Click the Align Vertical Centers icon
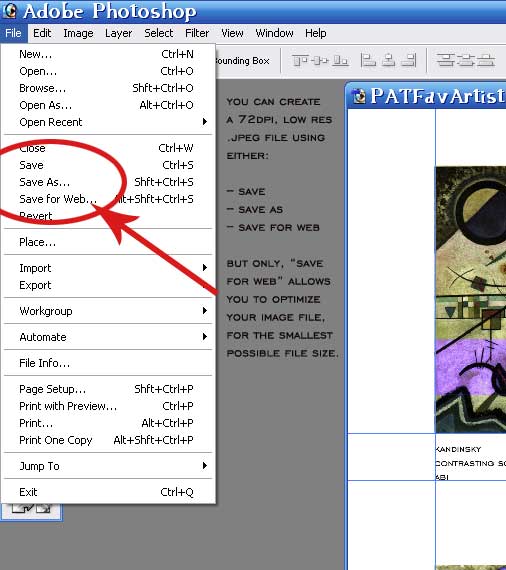506x570 pixels. [x=320, y=60]
